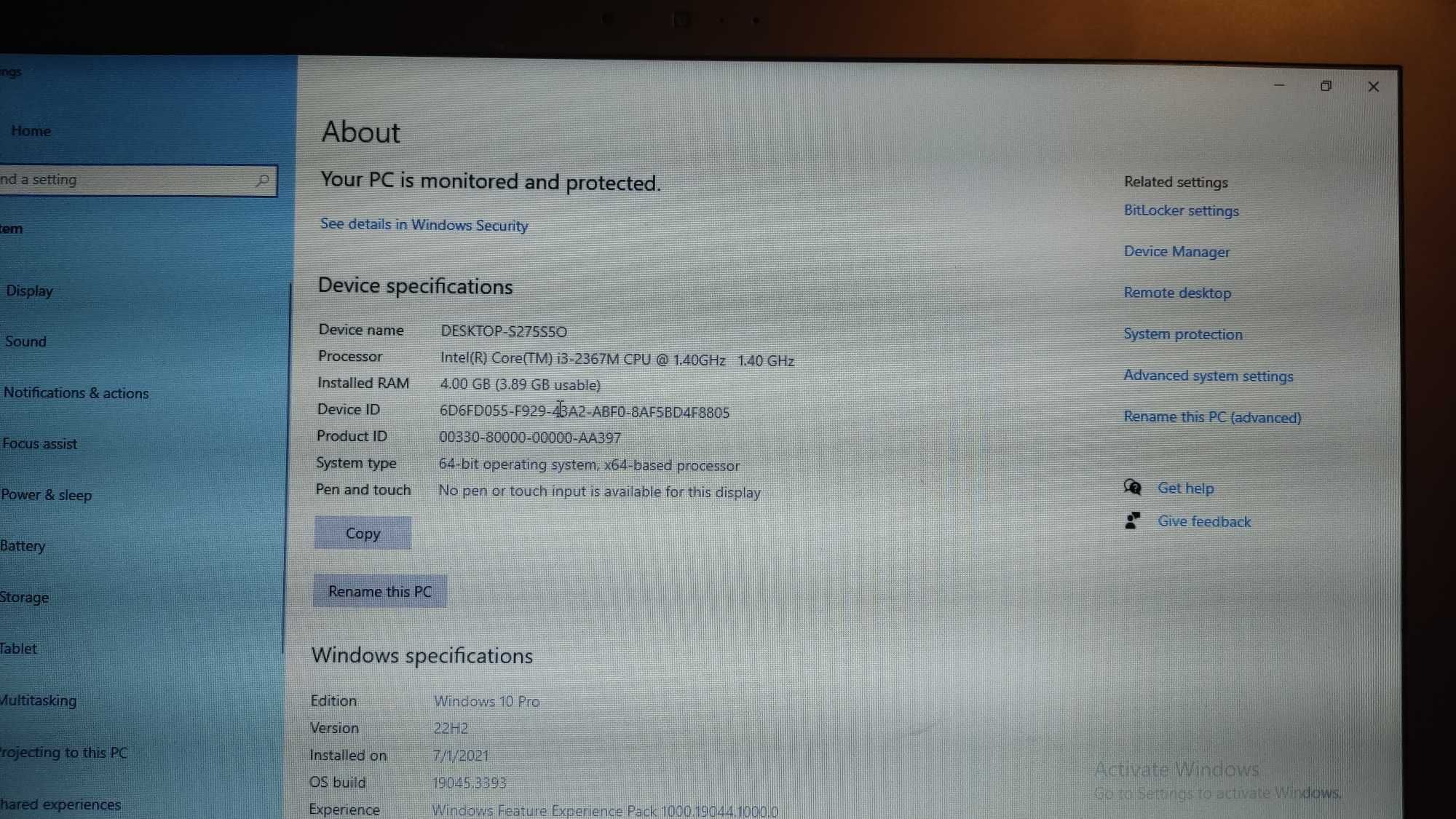The width and height of the screenshot is (1456, 819).
Task: Click the Copy button
Action: point(363,533)
